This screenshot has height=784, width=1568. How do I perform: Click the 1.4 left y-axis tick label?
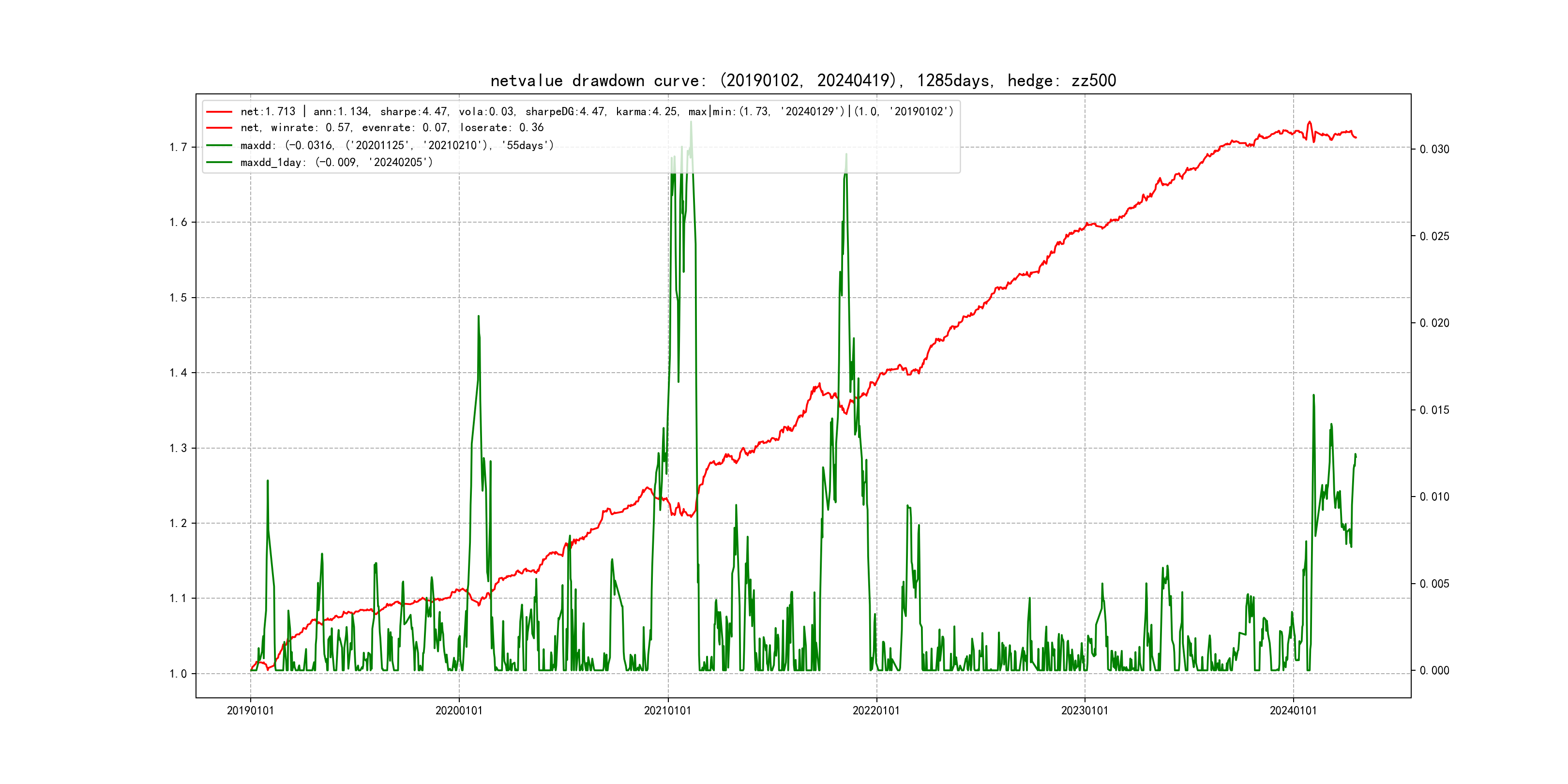179,373
